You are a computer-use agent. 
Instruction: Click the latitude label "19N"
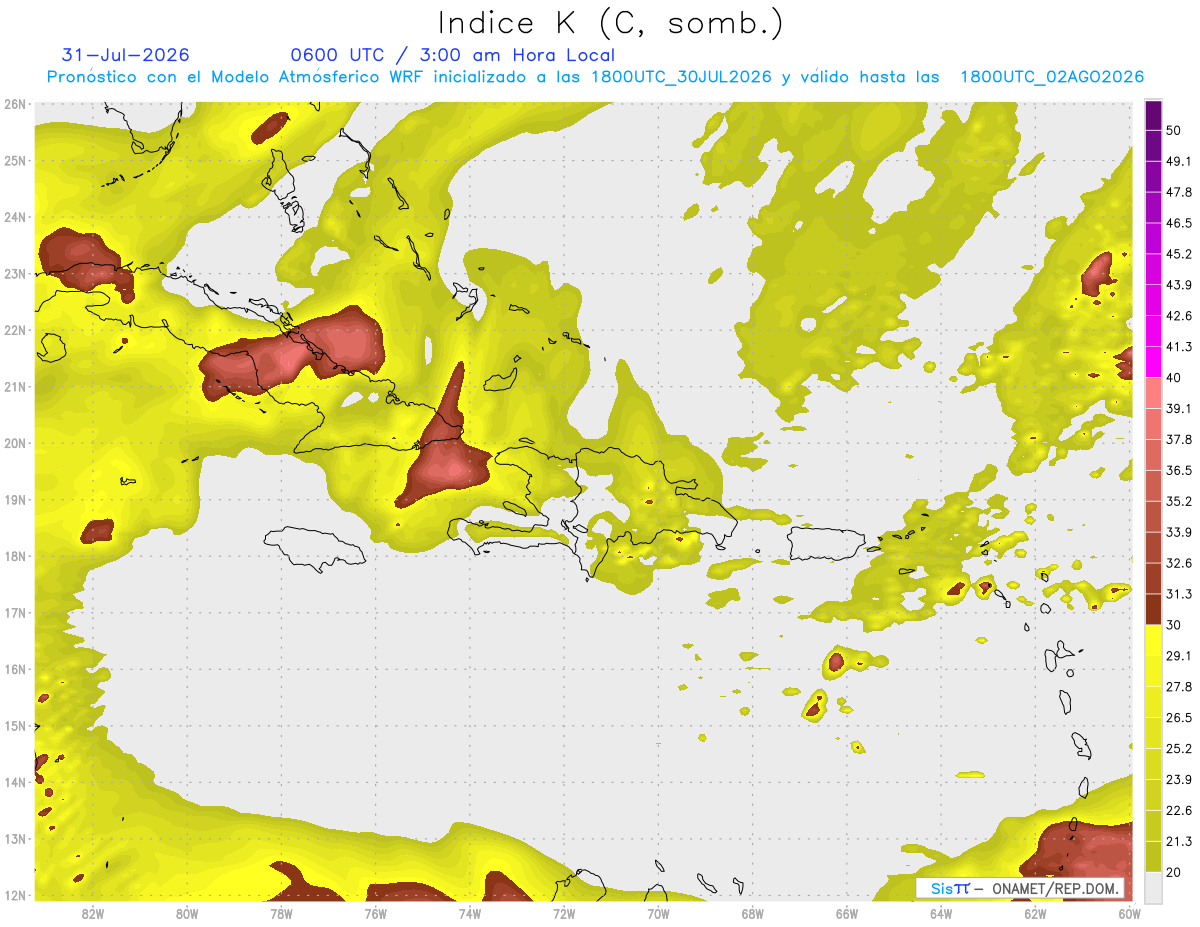click(15, 500)
